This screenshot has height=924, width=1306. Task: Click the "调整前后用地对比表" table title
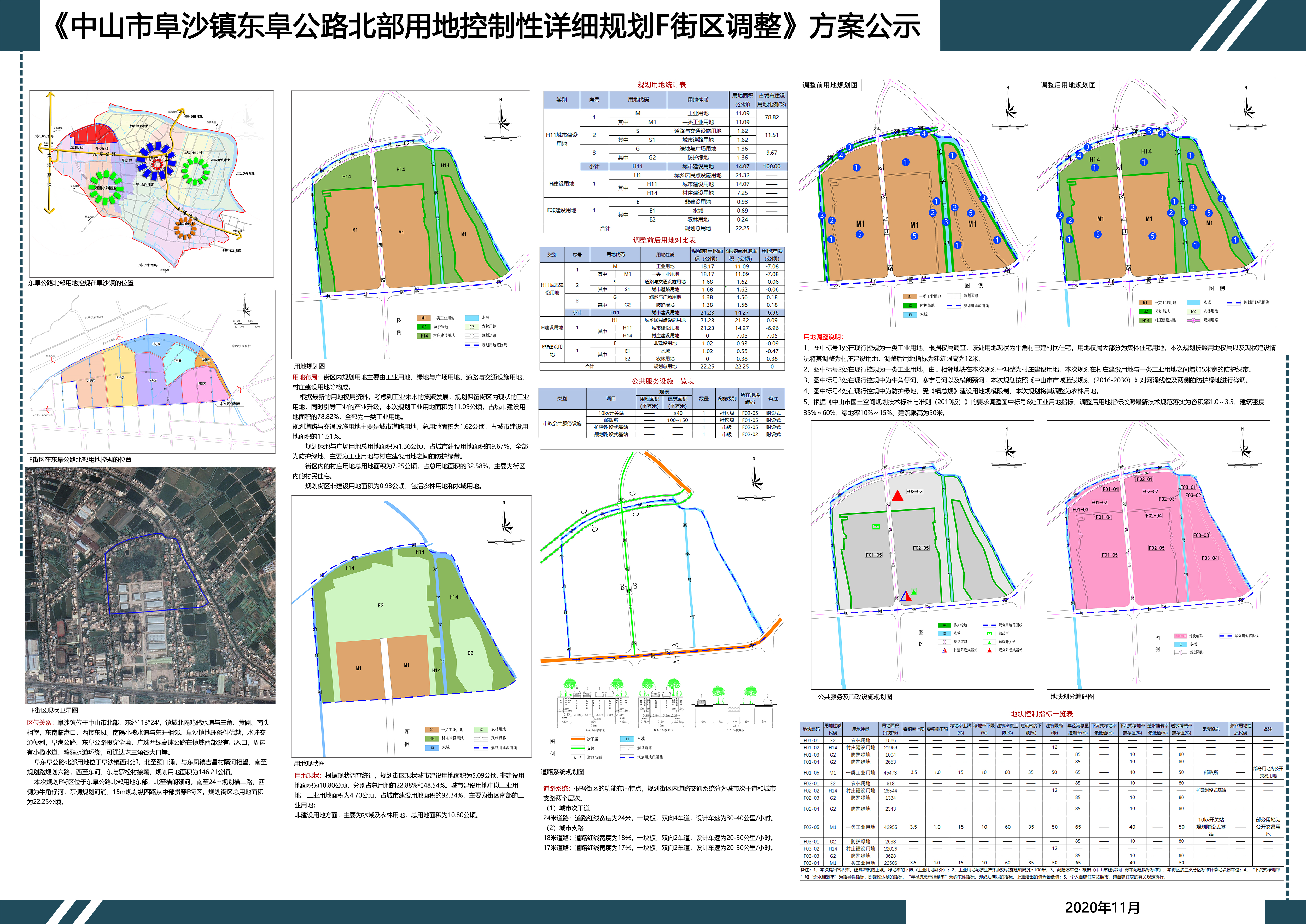(664, 240)
